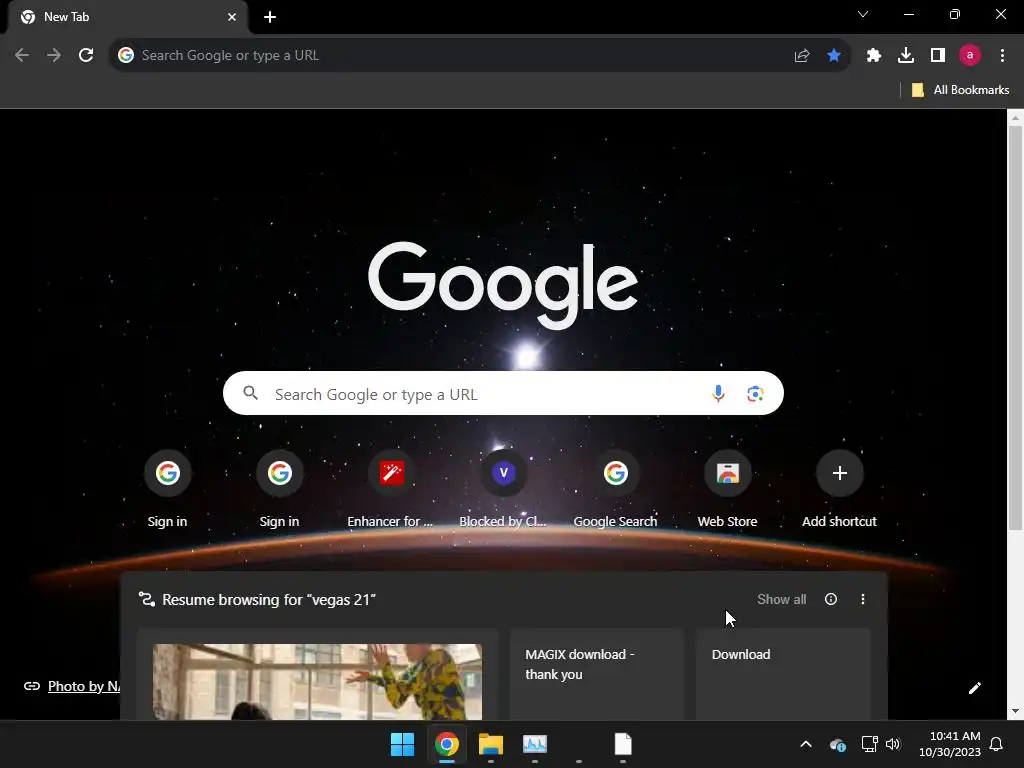Viewport: 1024px width, 768px height.
Task: Click Show all in resume browsing card
Action: pos(781,600)
